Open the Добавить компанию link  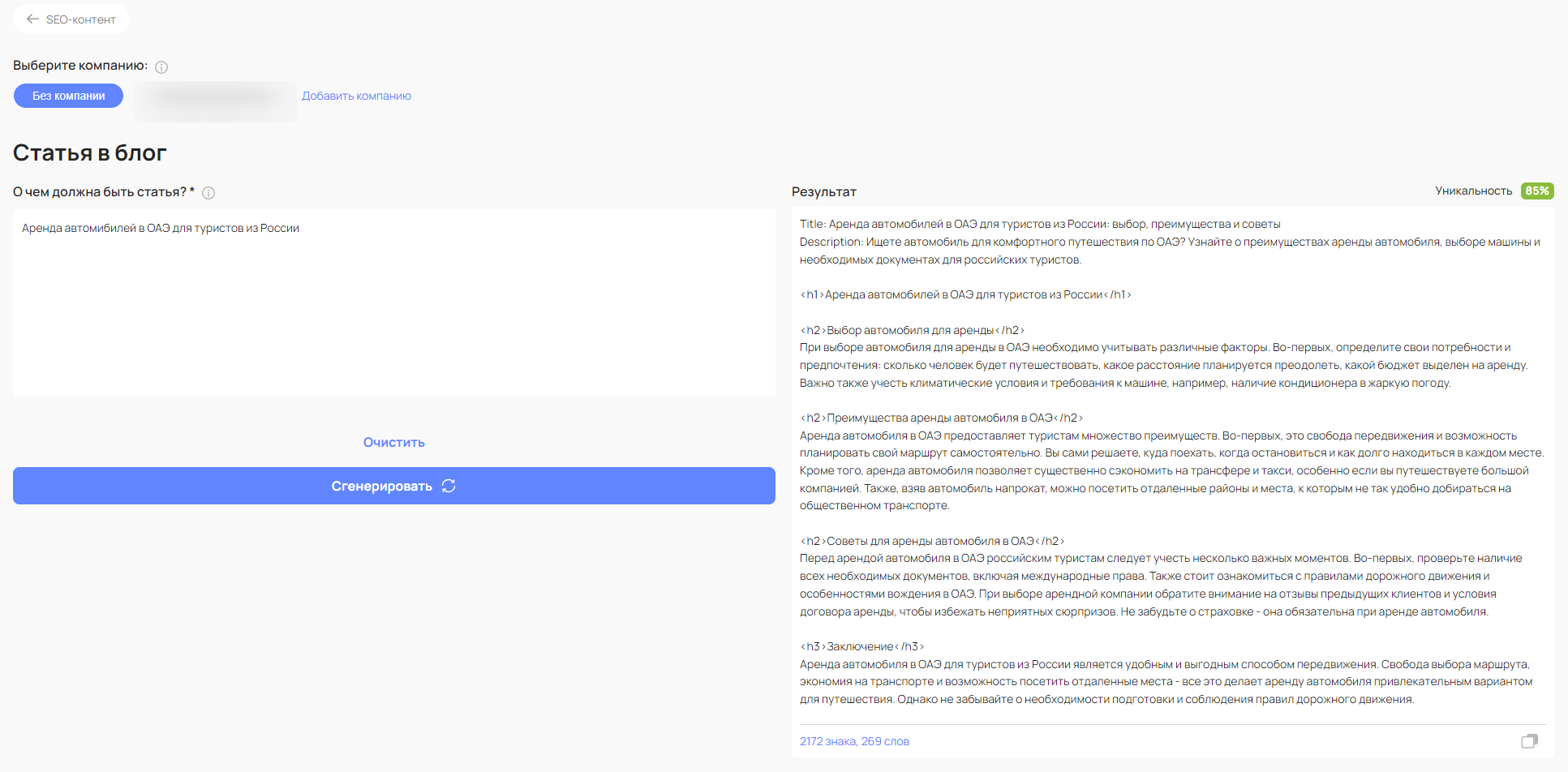[x=356, y=96]
